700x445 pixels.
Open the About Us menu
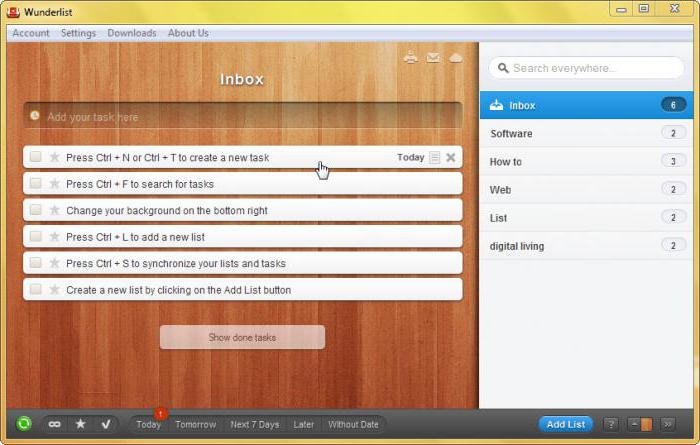188,33
